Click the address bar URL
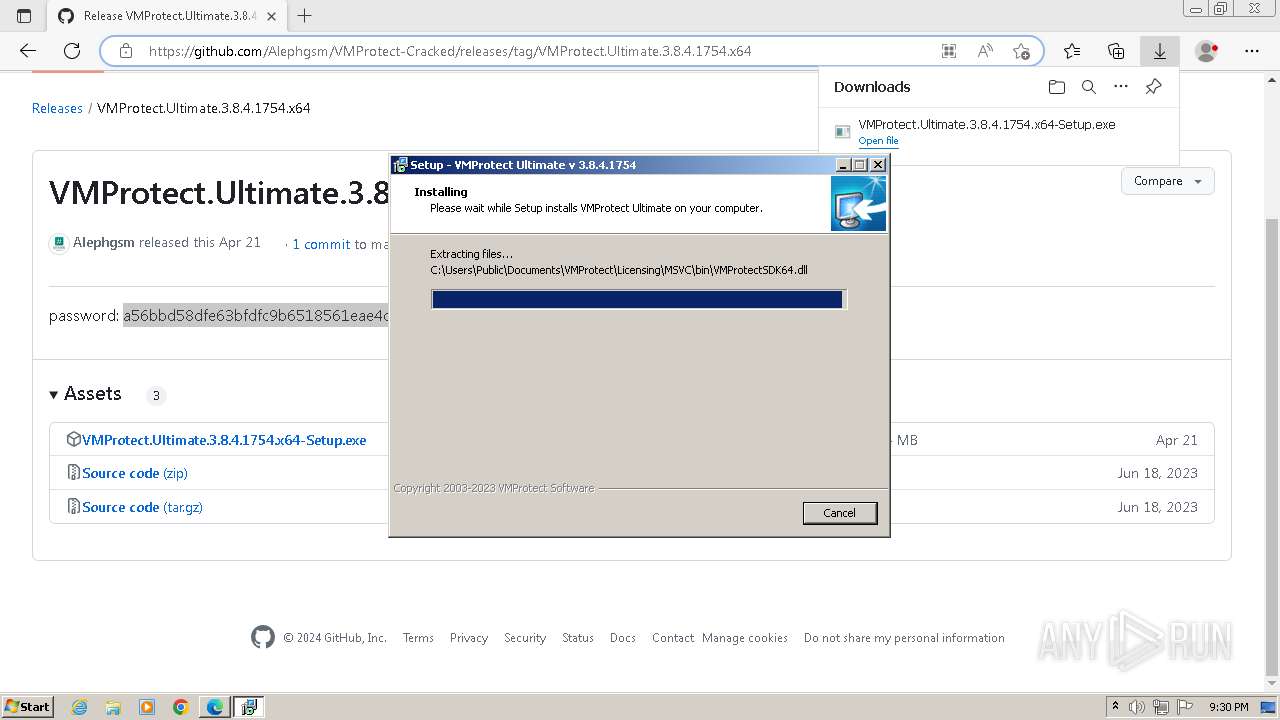 coord(450,51)
